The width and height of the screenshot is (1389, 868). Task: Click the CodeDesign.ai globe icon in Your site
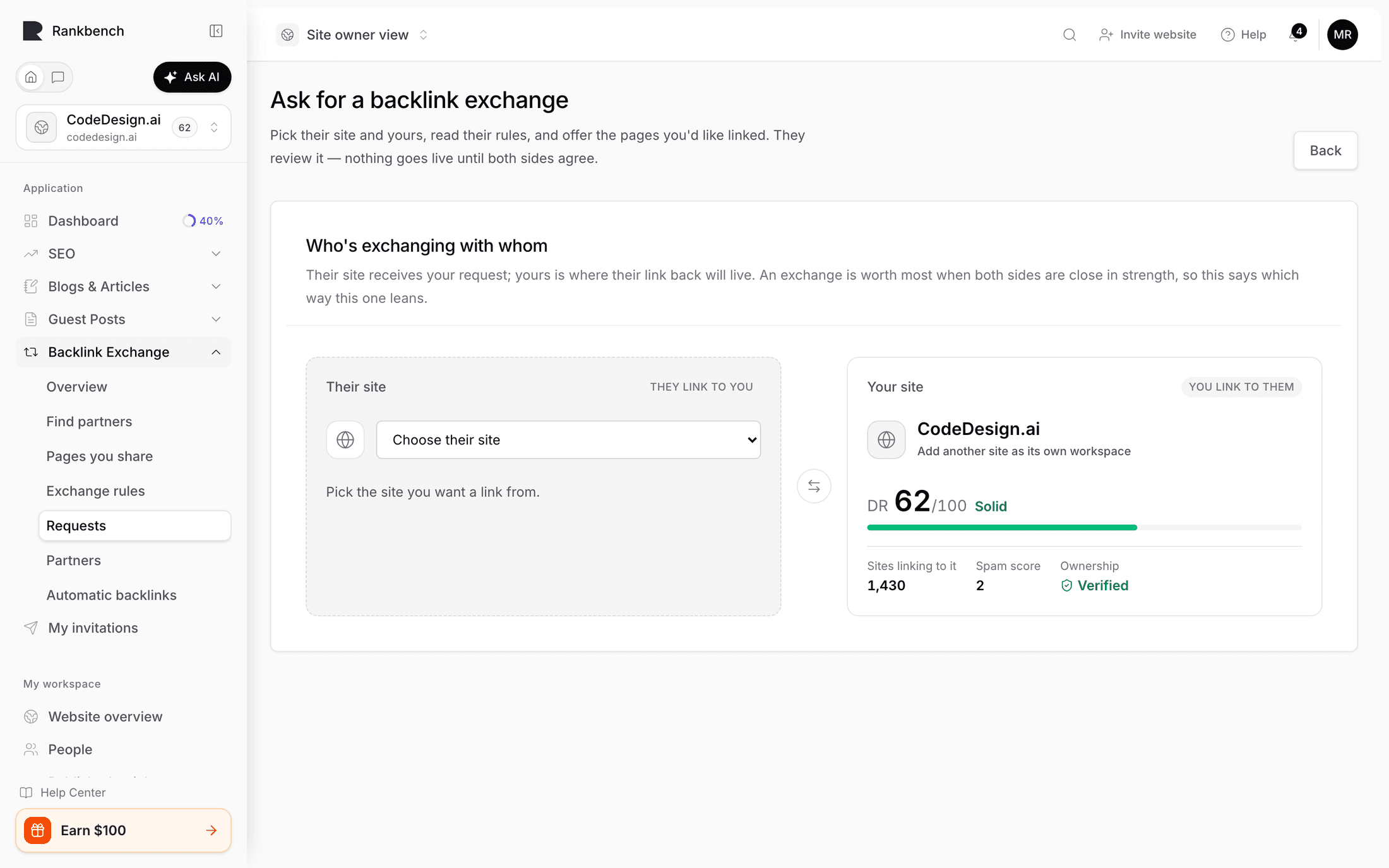click(x=886, y=440)
